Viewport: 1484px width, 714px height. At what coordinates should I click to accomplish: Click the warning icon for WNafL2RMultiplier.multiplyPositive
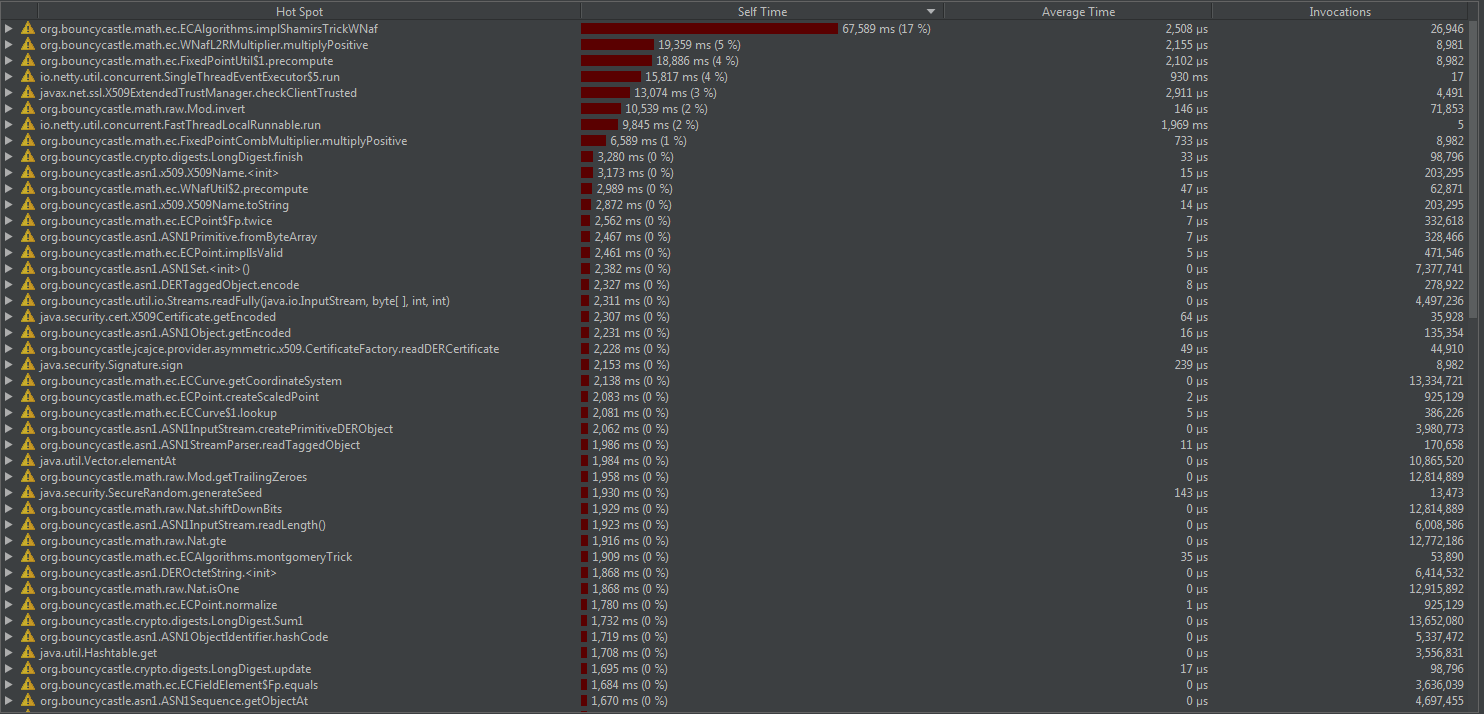pos(27,44)
